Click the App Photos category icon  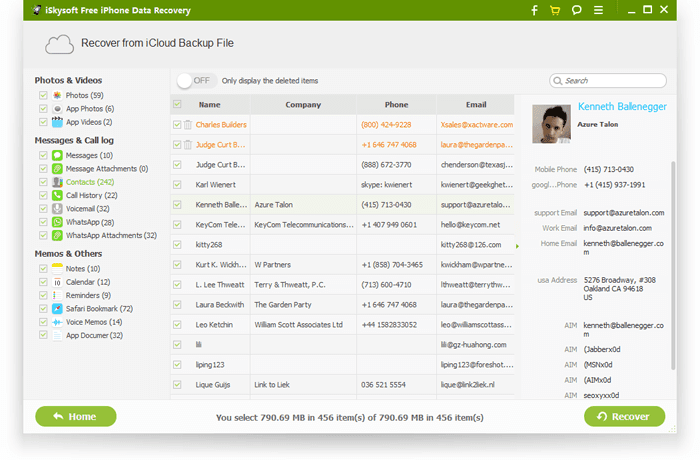coord(57,109)
